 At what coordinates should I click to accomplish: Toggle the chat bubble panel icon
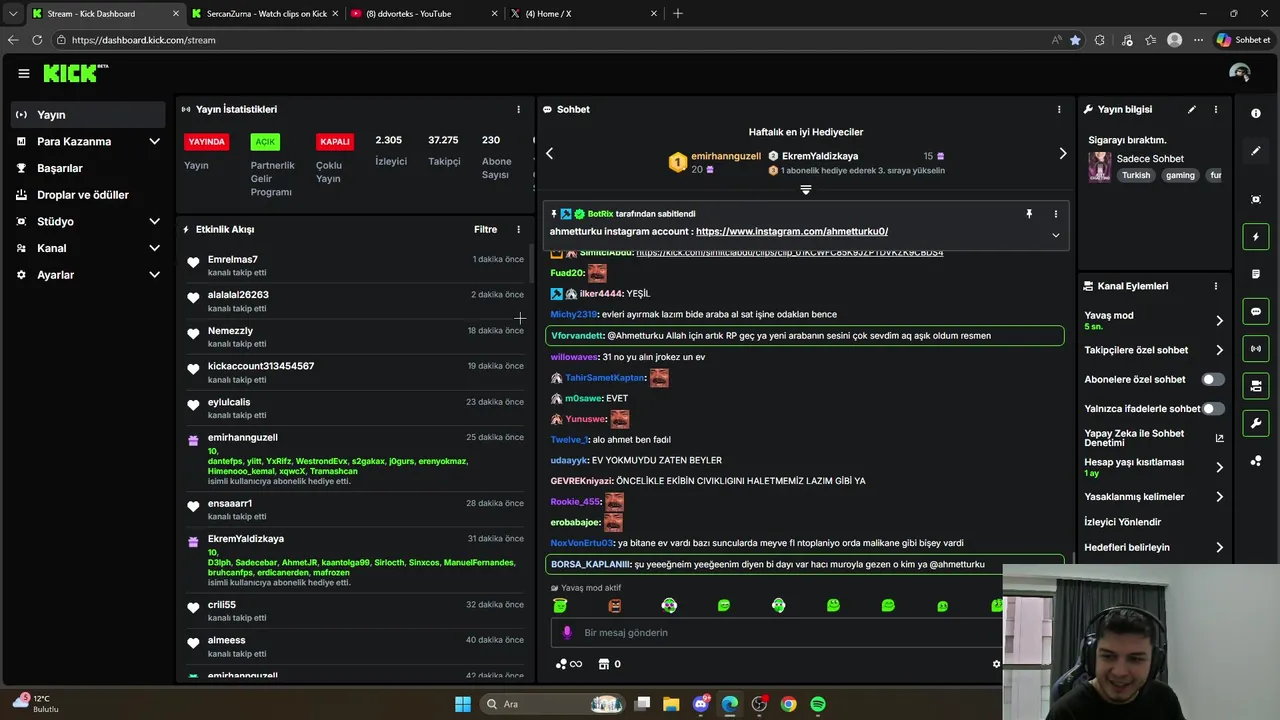[x=1256, y=312]
